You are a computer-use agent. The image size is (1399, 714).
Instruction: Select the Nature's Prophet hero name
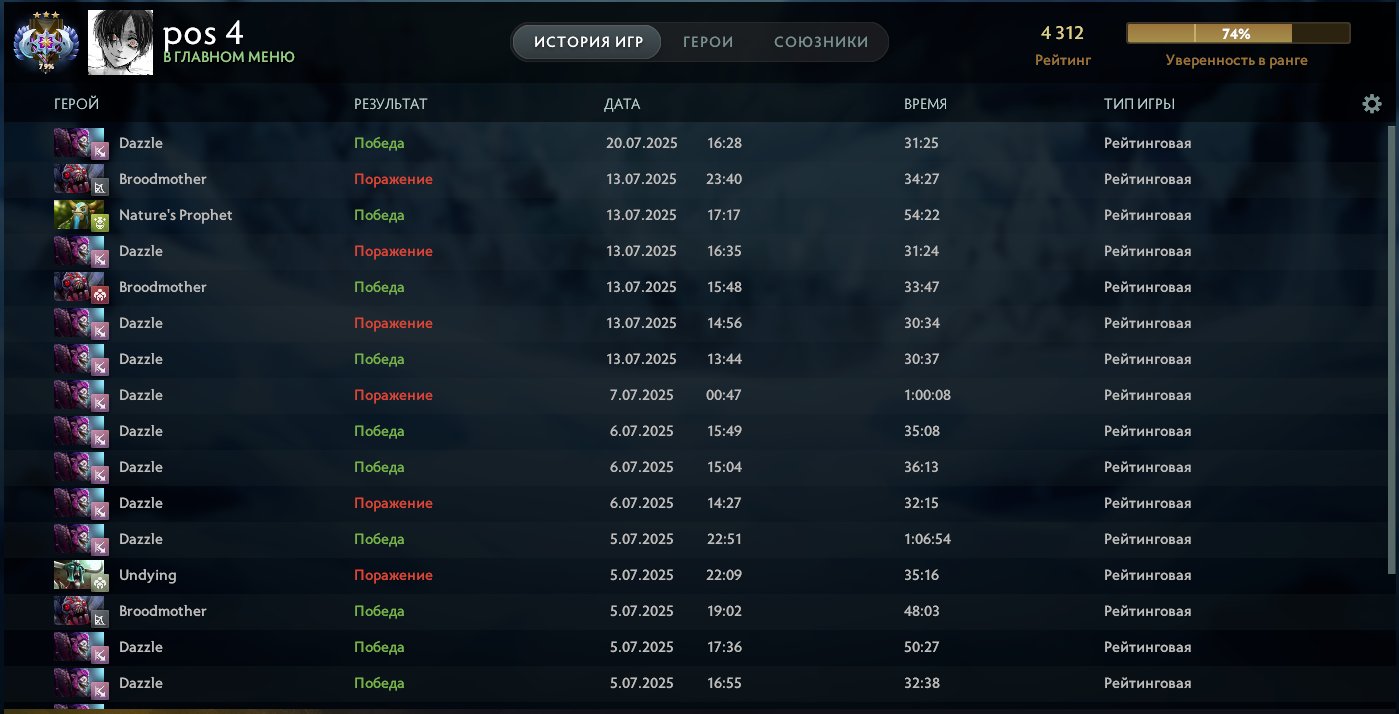176,215
